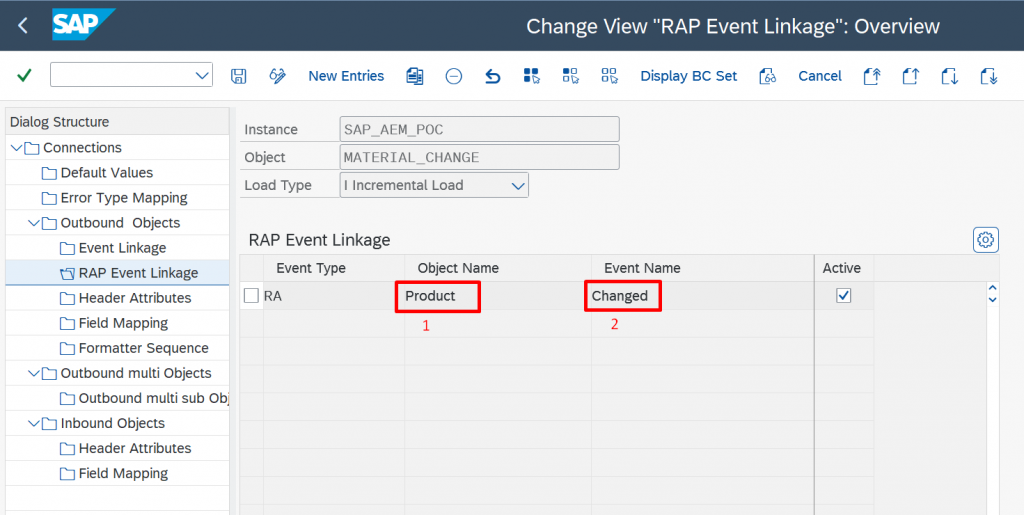Click the New Entries button
Viewport: 1024px width, 515px height.
(x=346, y=76)
